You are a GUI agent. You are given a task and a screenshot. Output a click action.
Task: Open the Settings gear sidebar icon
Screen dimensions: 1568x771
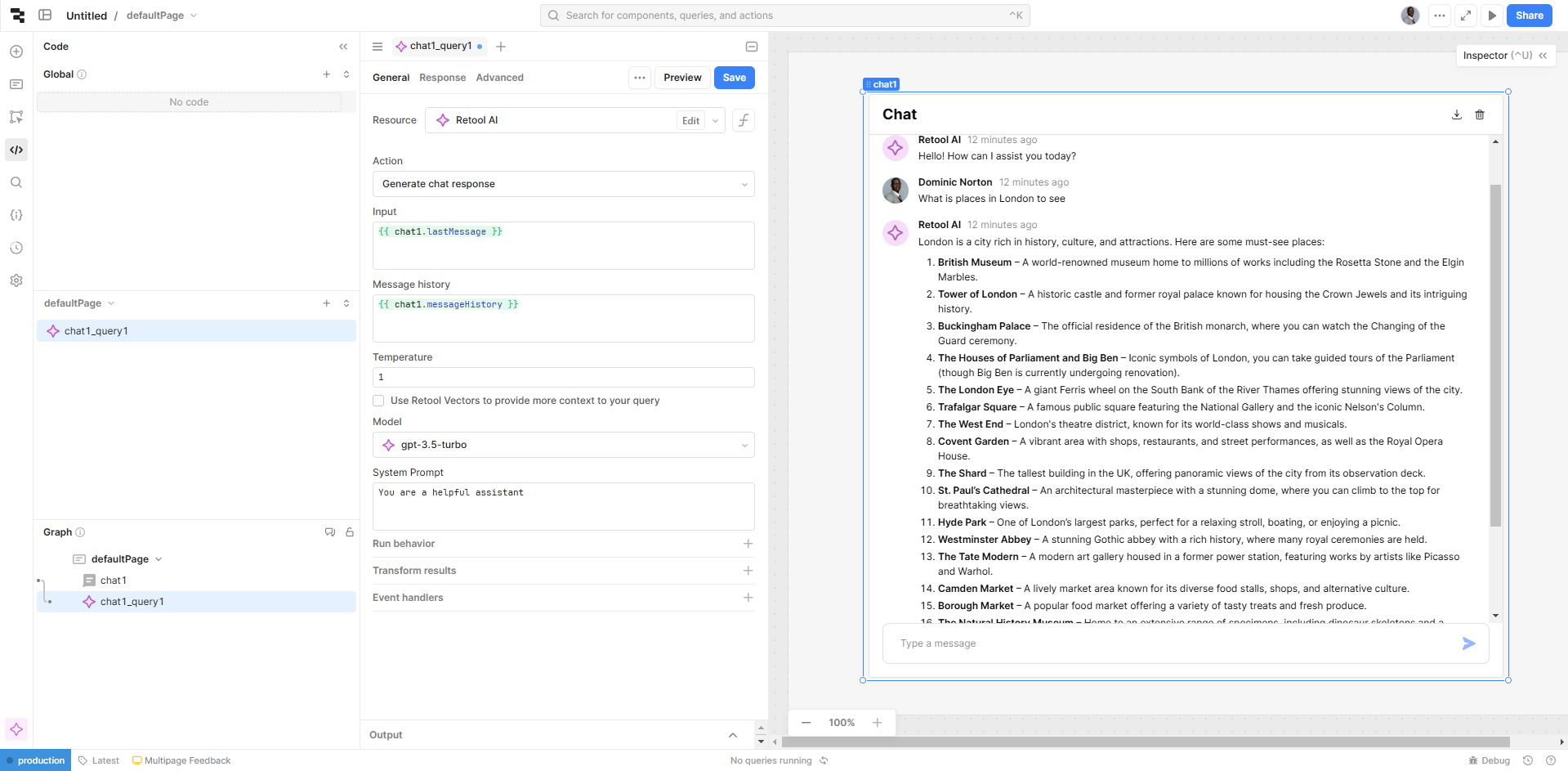coord(16,280)
